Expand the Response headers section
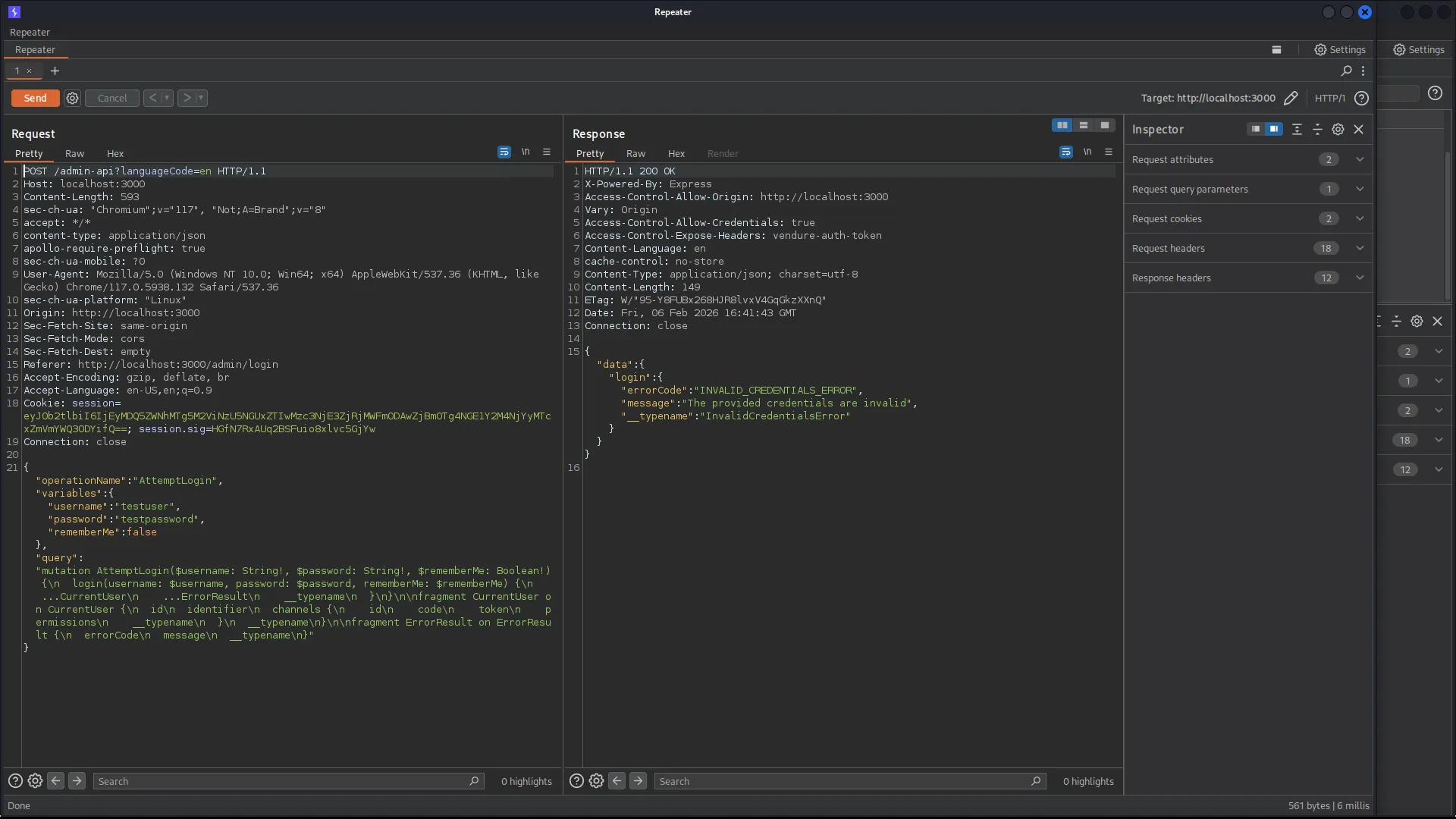 (1360, 278)
